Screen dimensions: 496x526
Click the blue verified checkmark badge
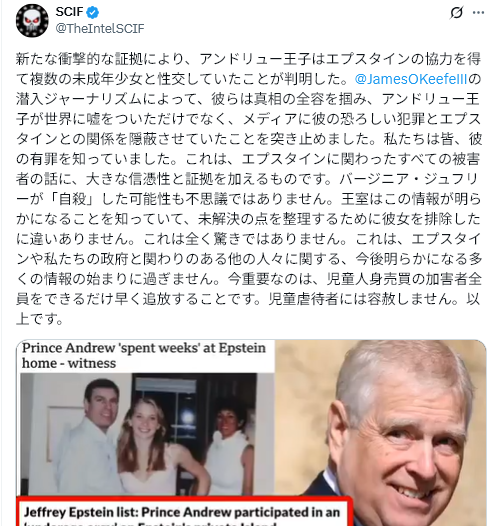93,12
